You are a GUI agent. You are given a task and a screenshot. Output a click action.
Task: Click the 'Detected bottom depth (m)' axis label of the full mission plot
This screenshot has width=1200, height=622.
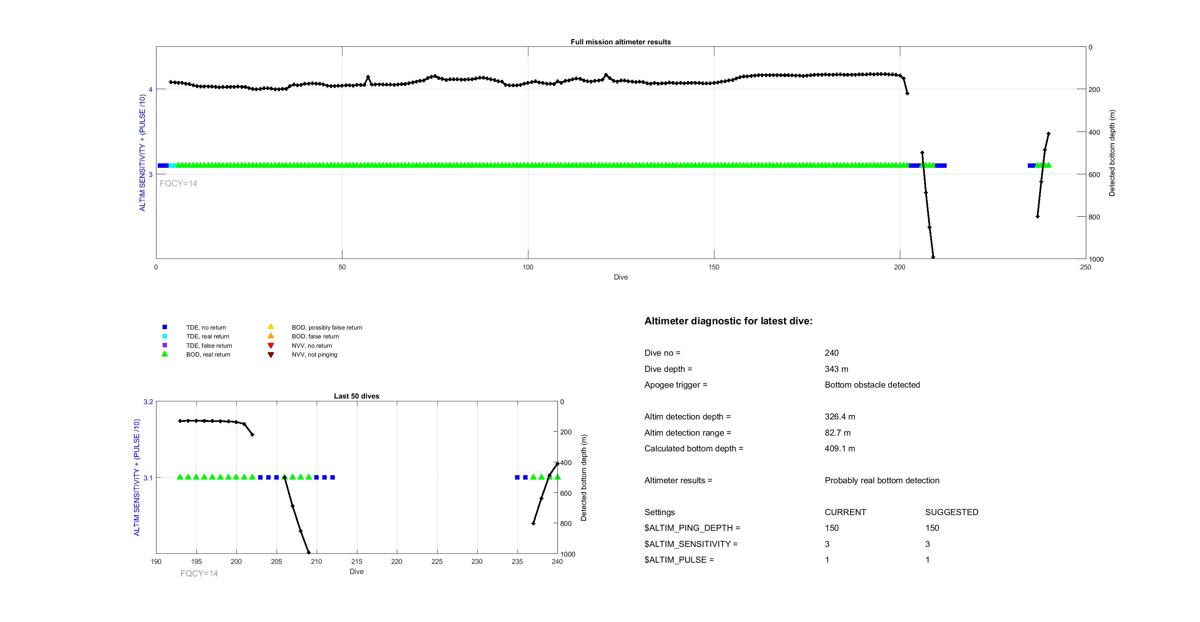click(x=1113, y=153)
